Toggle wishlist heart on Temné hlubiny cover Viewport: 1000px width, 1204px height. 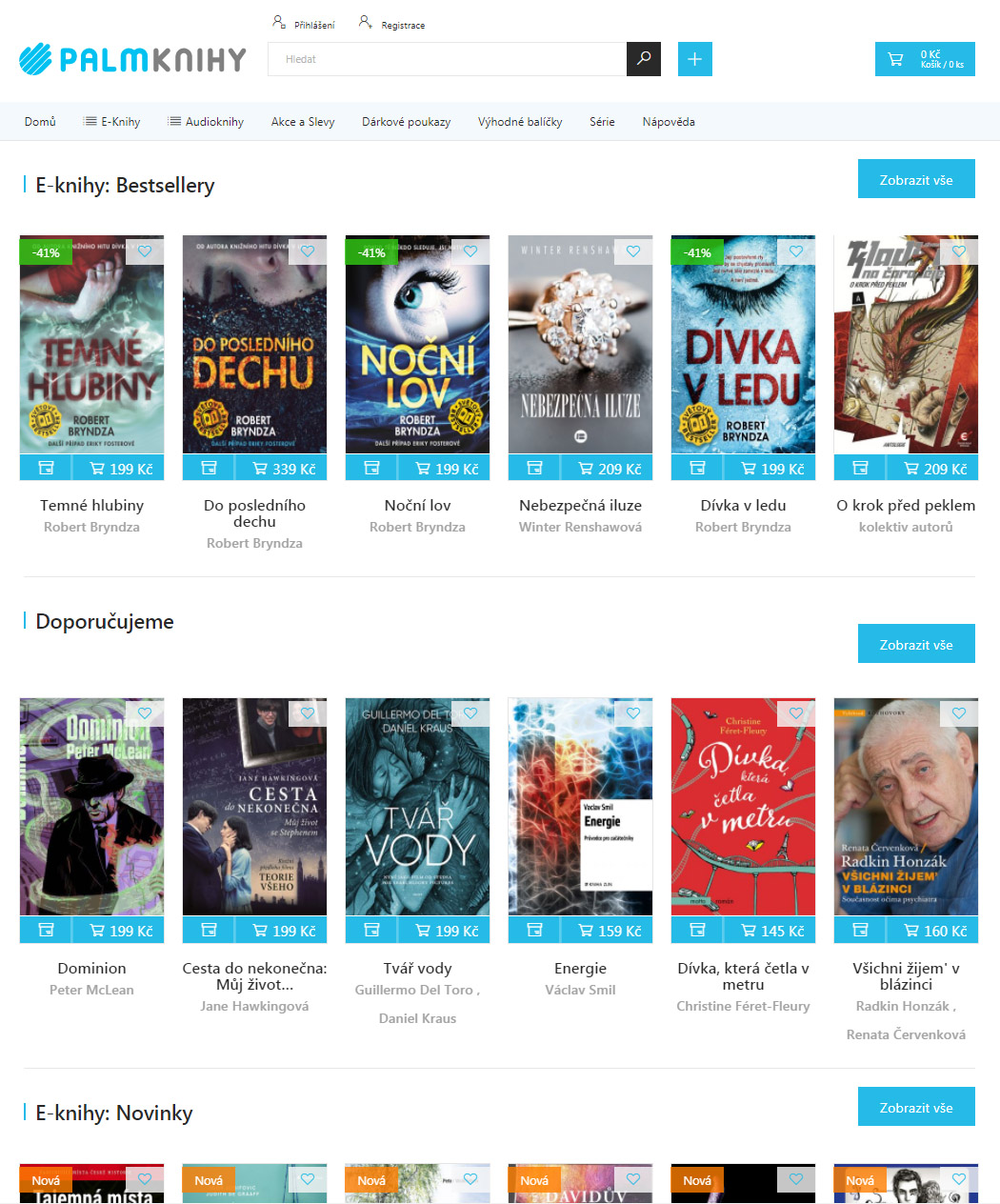145,251
